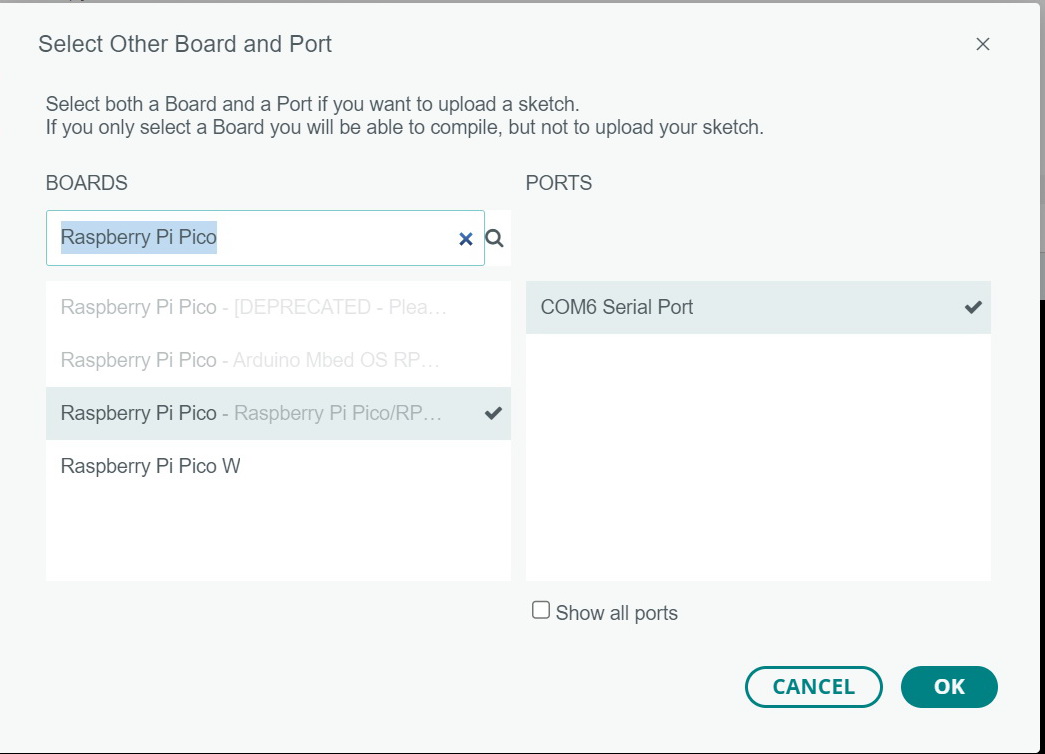Enable the Show all ports checkbox
This screenshot has height=754, width=1045.
click(x=540, y=610)
